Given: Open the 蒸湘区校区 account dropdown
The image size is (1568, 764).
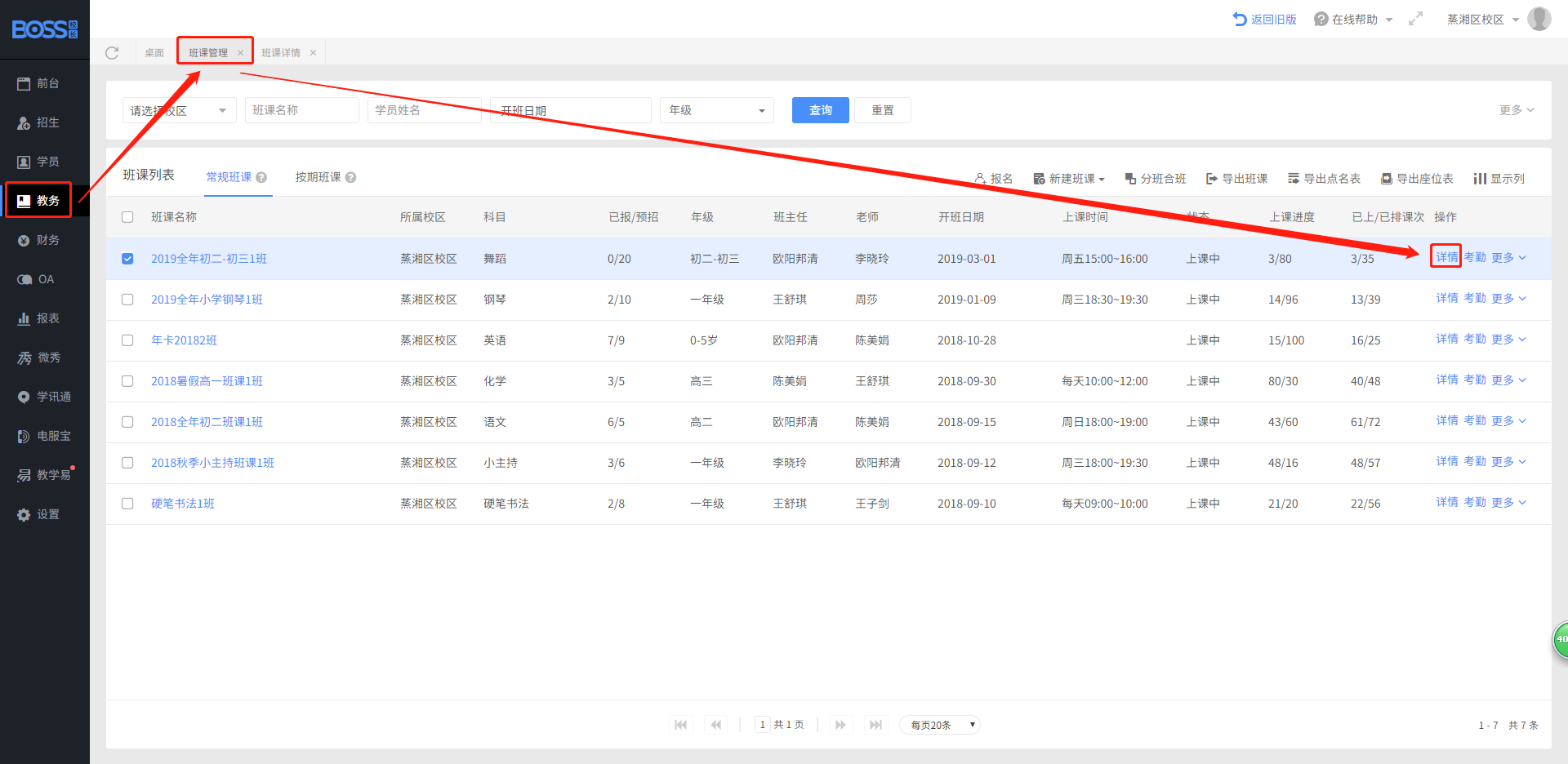Looking at the screenshot, I should point(1483,19).
